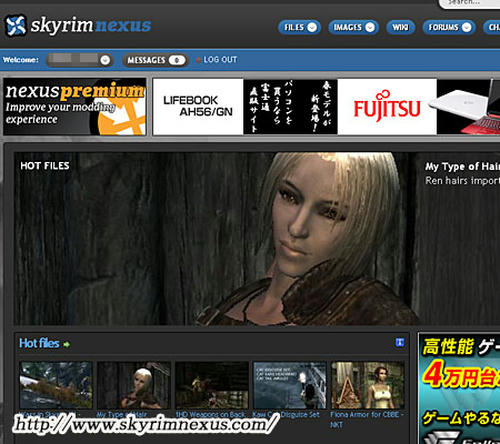Click the skyrim nexus site title text

91,25
